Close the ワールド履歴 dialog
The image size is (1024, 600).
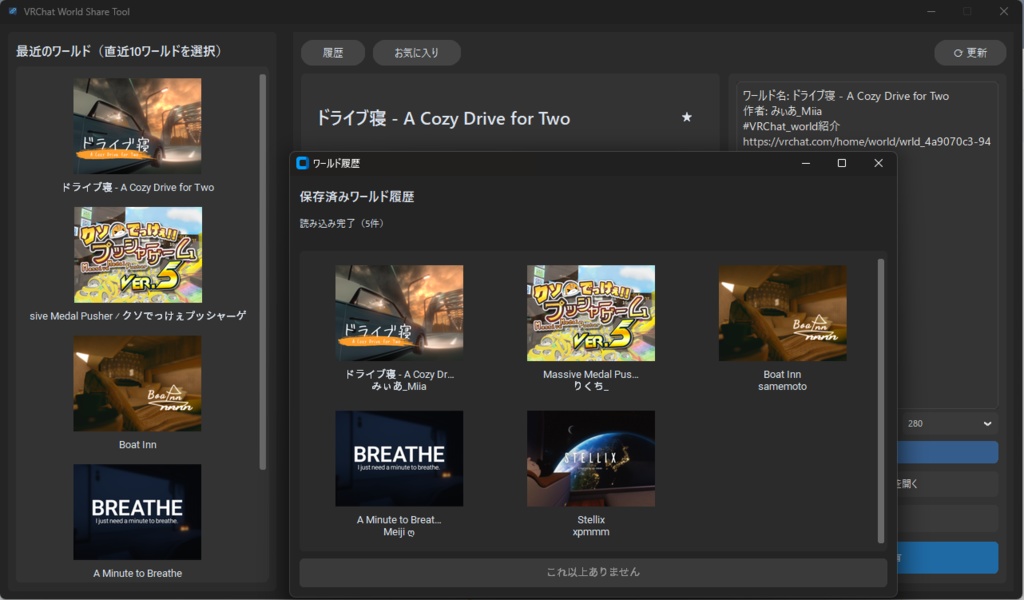coord(878,163)
